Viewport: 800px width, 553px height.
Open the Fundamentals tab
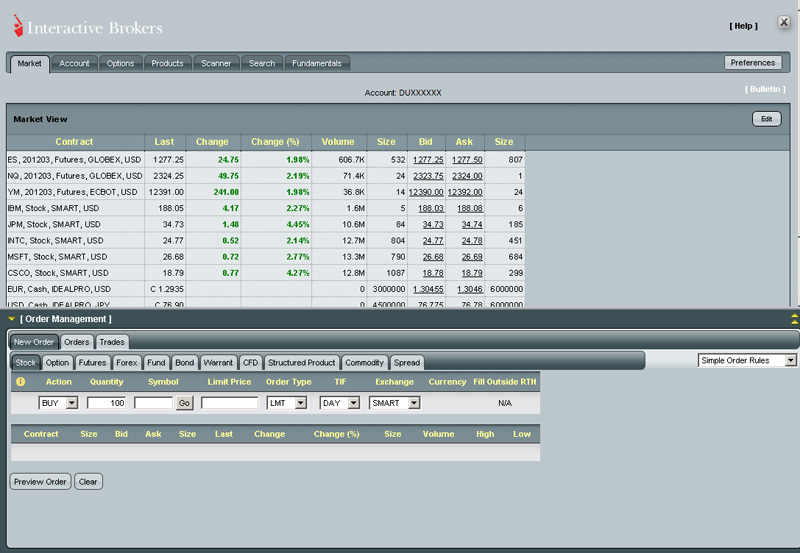tap(317, 63)
